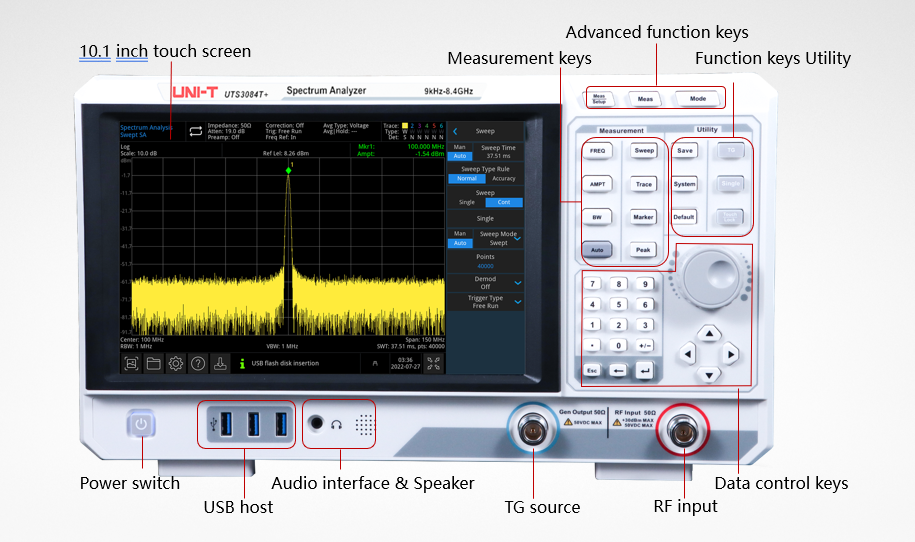Push the right arrow key
915x542 pixels.
[731, 354]
